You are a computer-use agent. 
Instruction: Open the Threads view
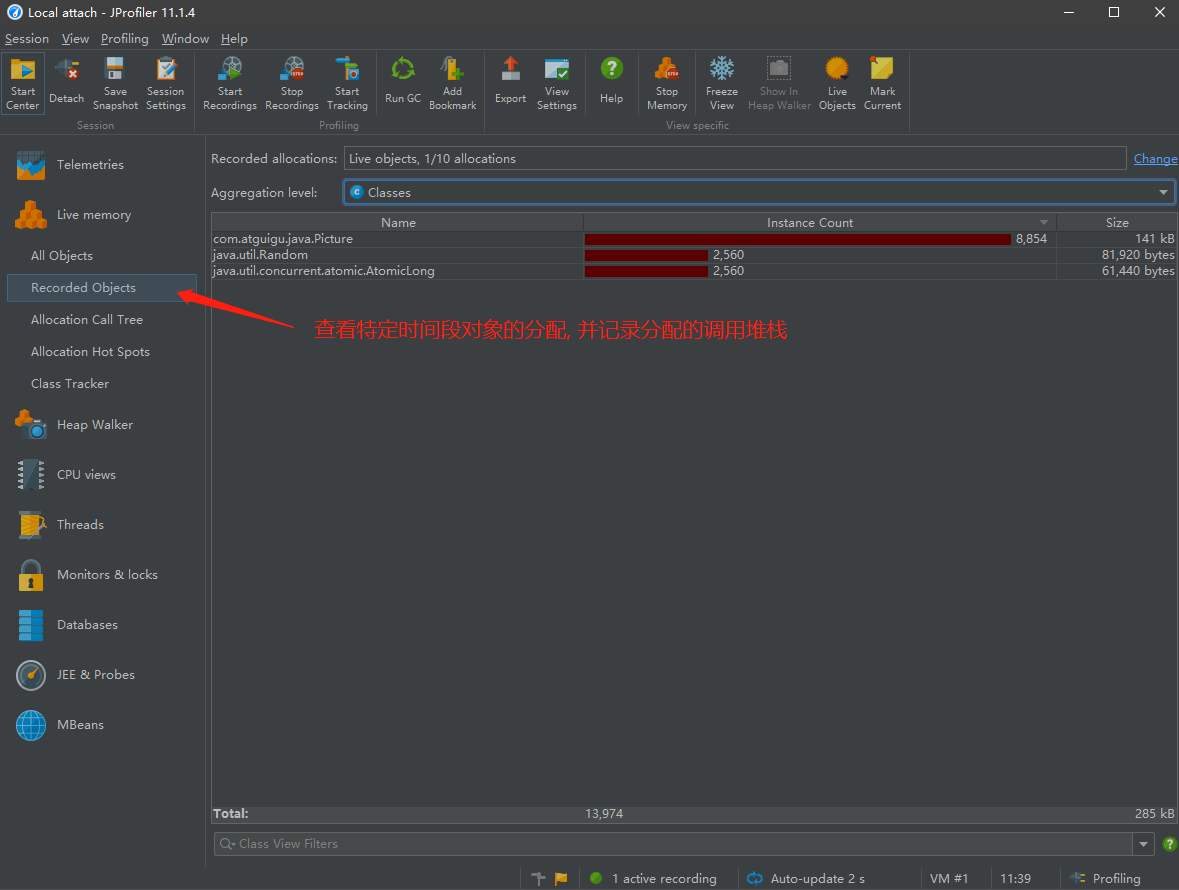point(79,524)
